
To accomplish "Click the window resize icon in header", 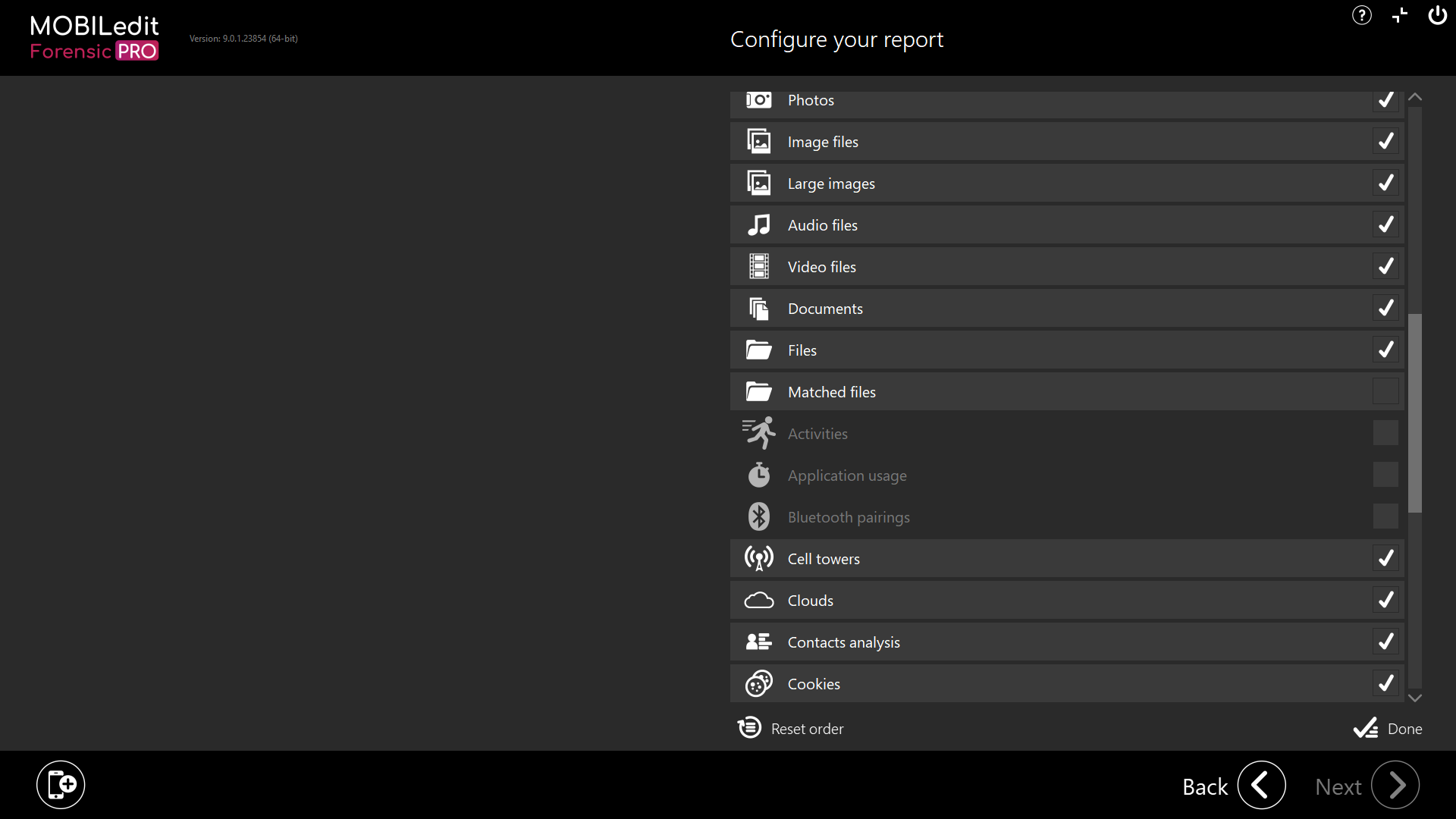I will point(1399,16).
